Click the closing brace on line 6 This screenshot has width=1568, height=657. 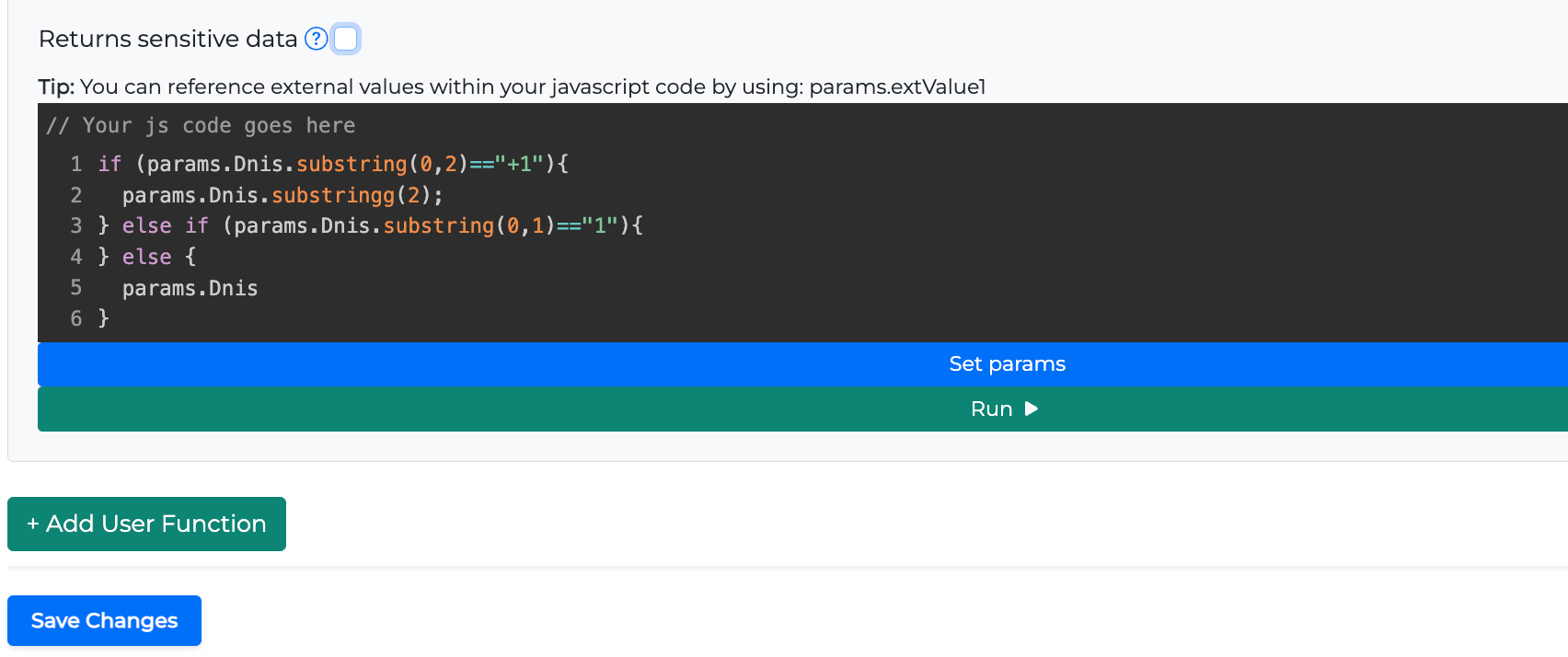click(104, 318)
